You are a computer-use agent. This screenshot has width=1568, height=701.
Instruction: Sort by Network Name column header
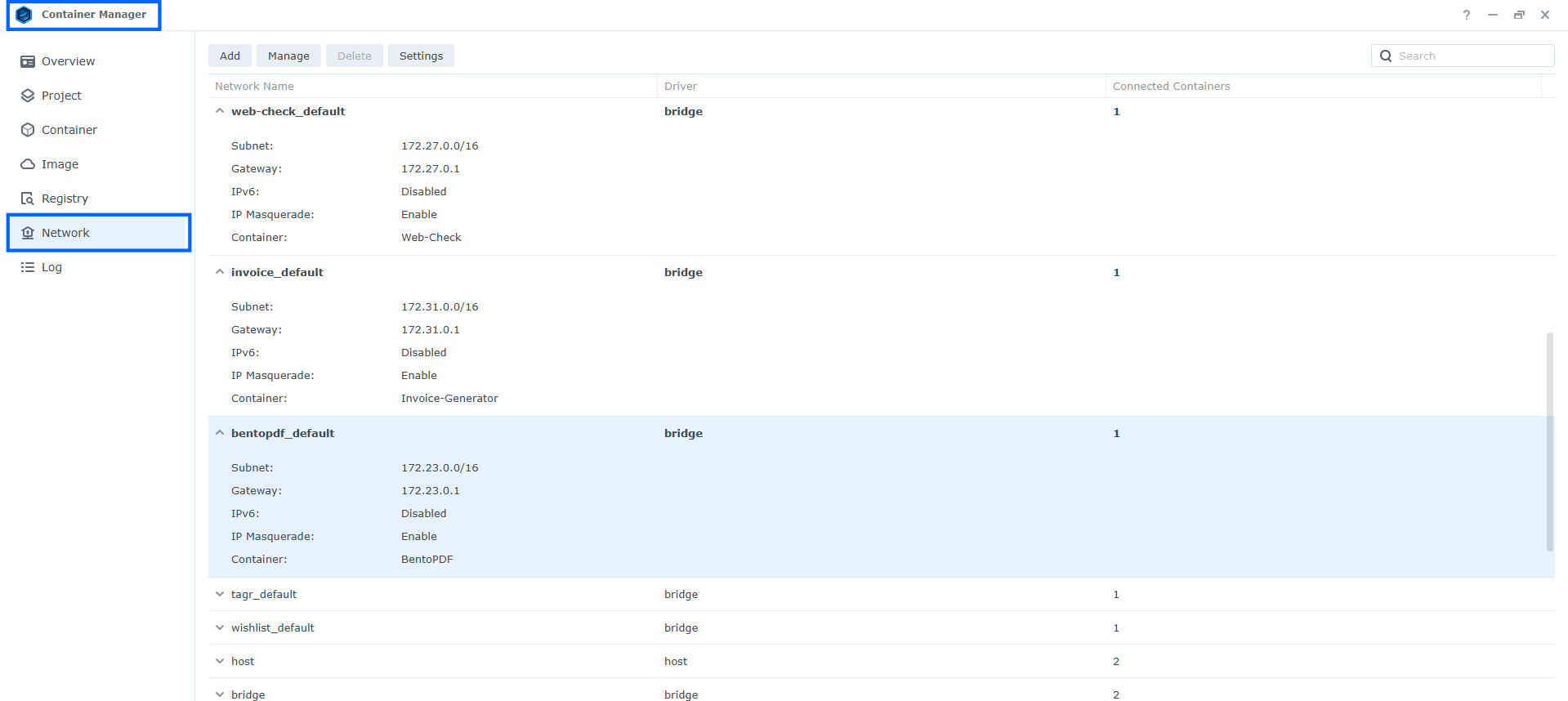click(432, 86)
